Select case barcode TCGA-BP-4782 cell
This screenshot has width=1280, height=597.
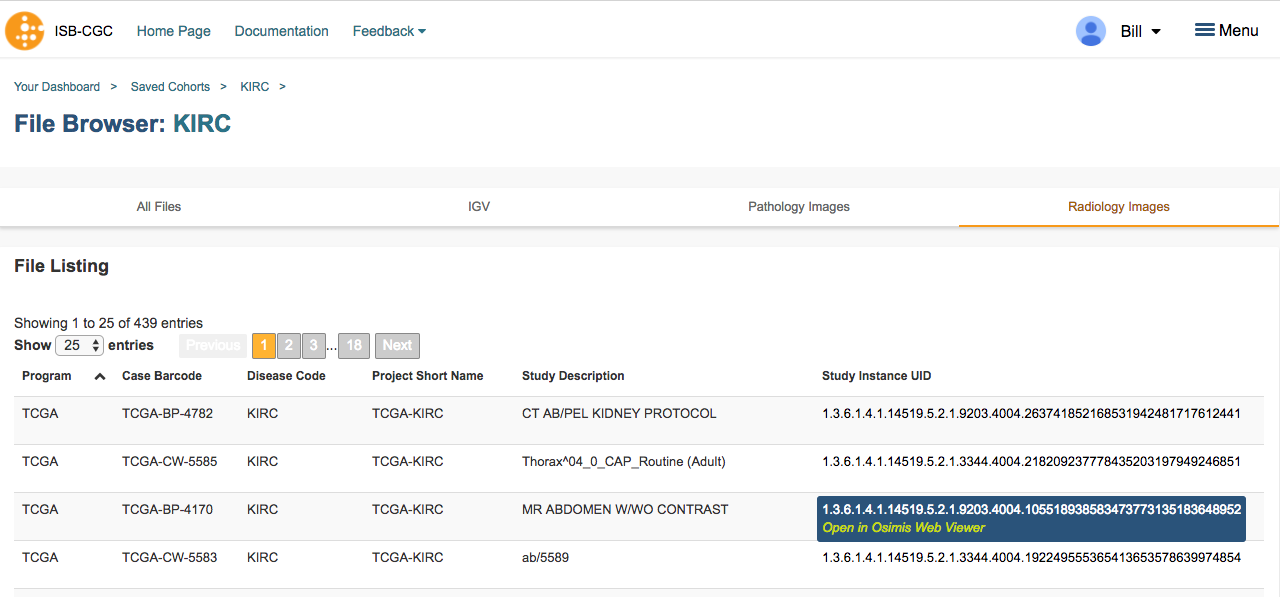click(x=167, y=413)
